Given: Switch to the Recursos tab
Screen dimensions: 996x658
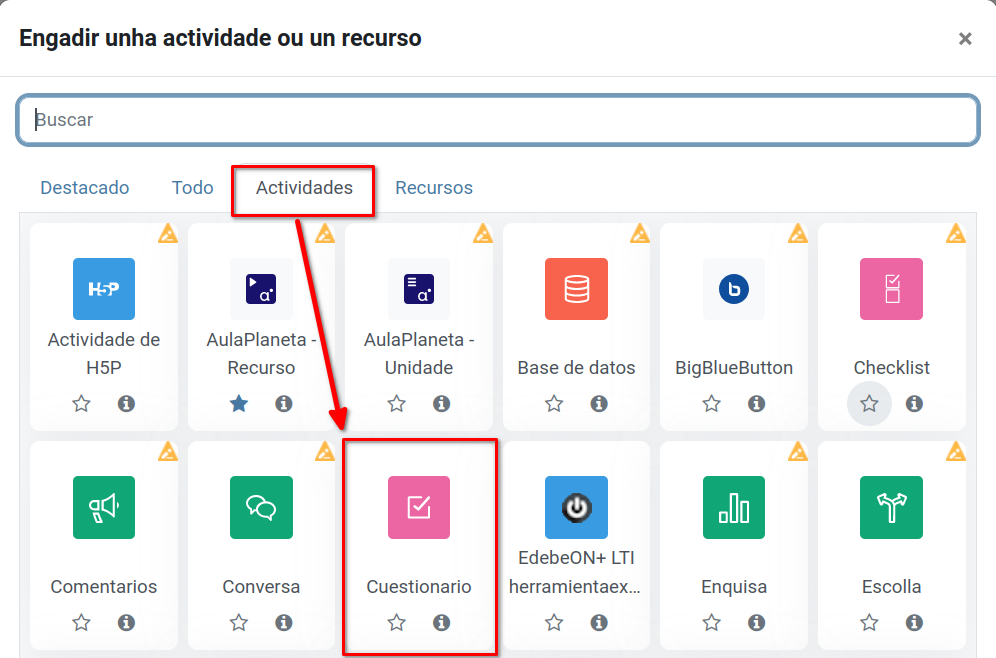Looking at the screenshot, I should coord(434,188).
